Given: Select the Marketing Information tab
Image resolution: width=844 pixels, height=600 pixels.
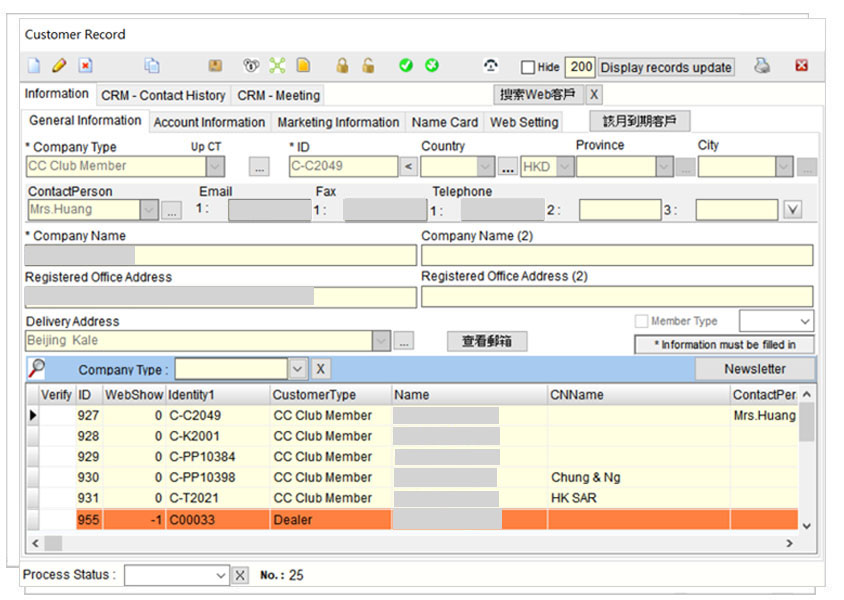Looking at the screenshot, I should pyautogui.click(x=338, y=123).
